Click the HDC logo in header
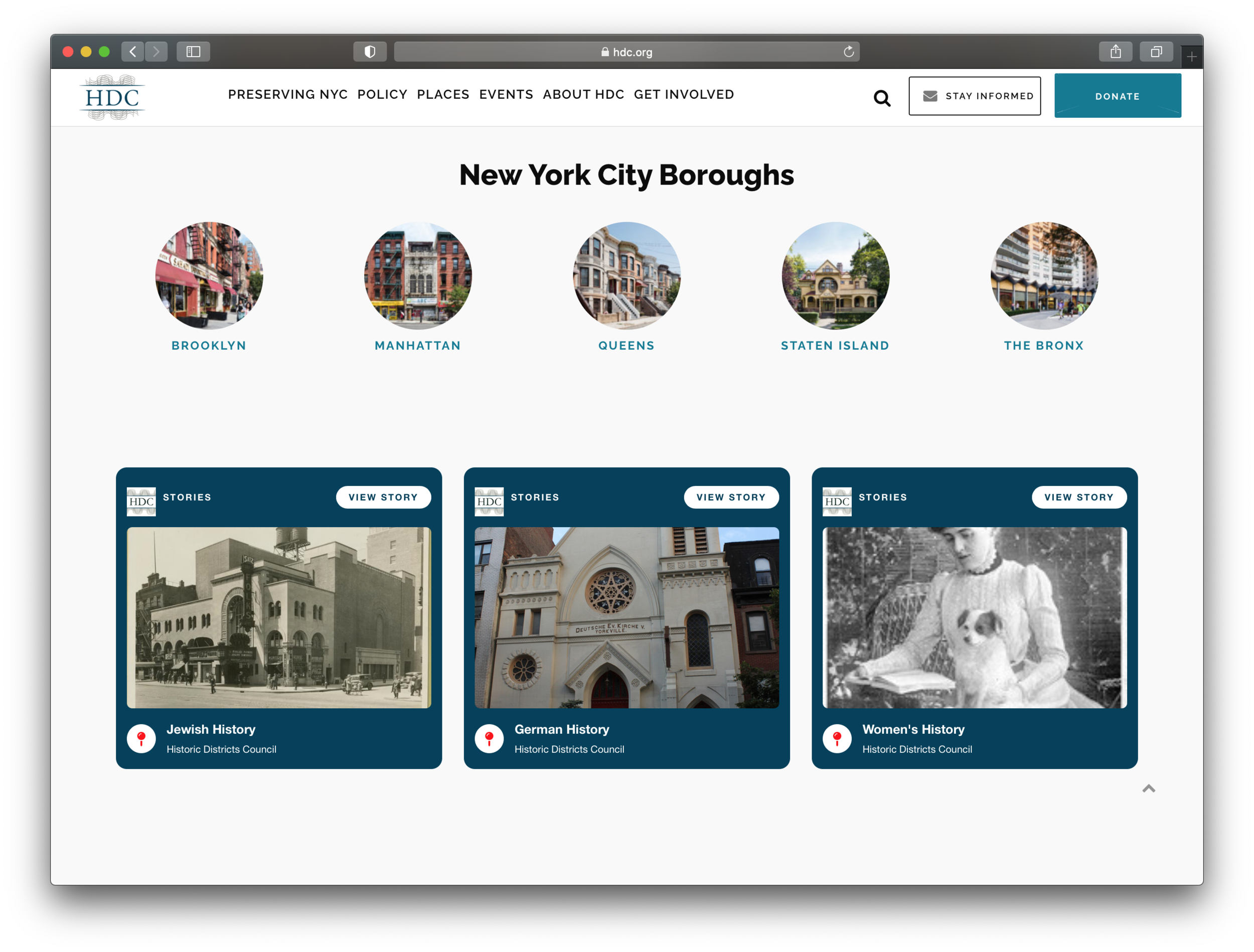1254x952 pixels. pyautogui.click(x=112, y=97)
